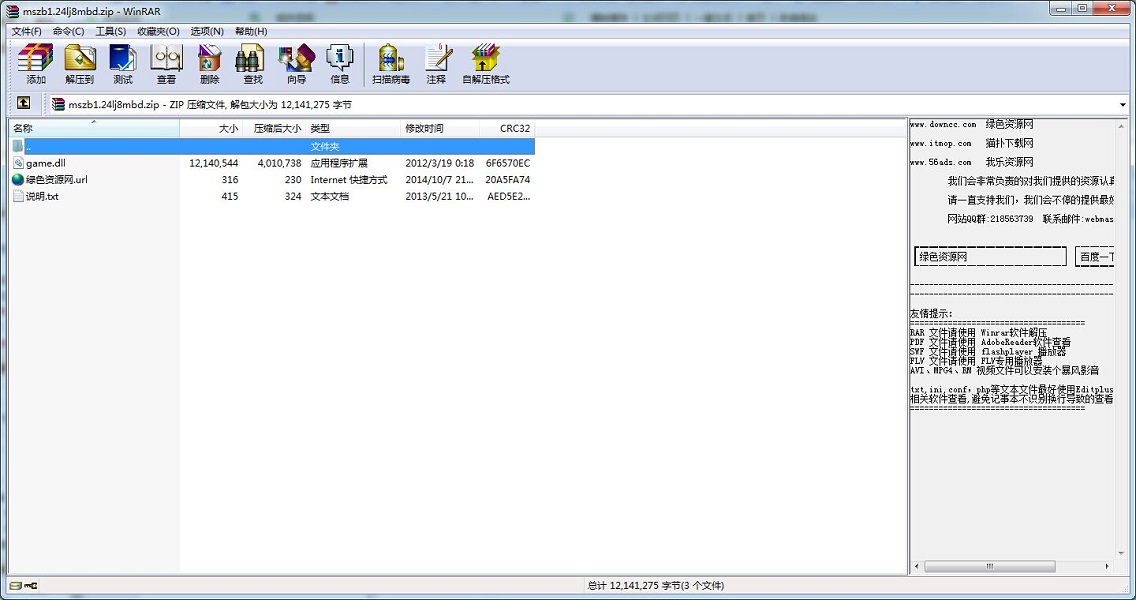The height and width of the screenshot is (600, 1136).
Task: Click the game.dll file icon
Action: click(x=18, y=163)
